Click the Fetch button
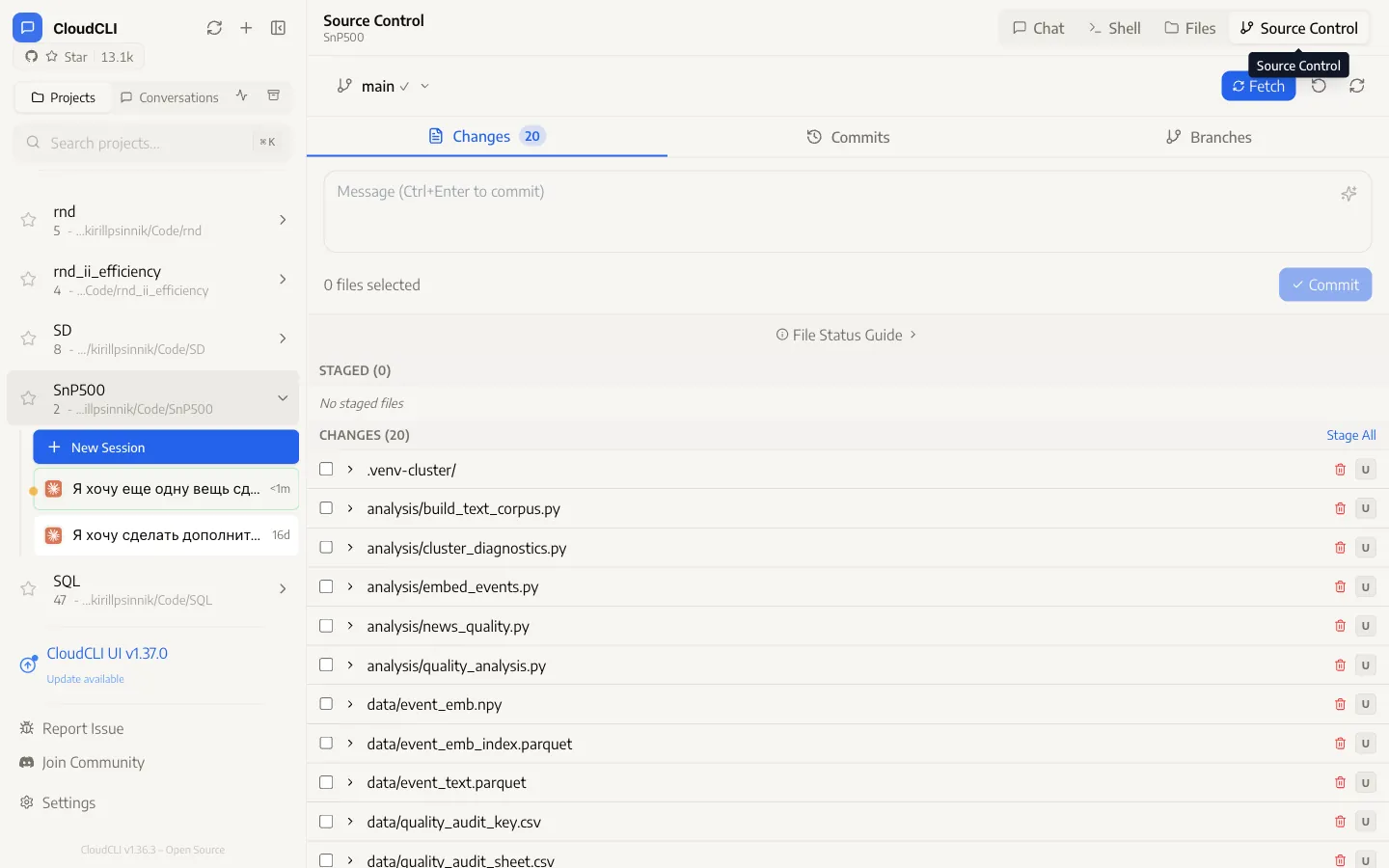This screenshot has width=1389, height=868. point(1259,86)
